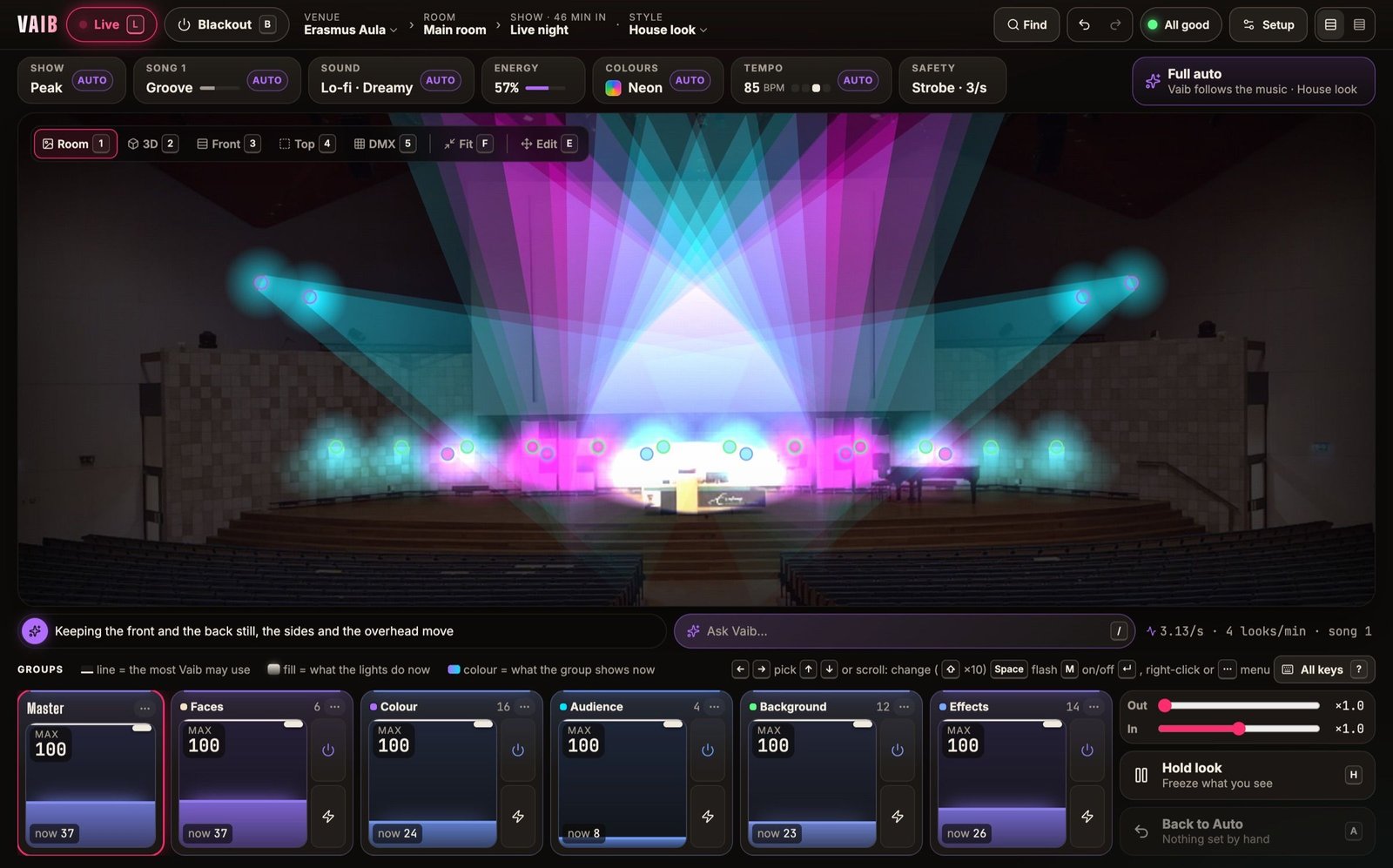Viewport: 1393px width, 868px height.
Task: Switch to the compact list layout icon
Action: 1359,24
